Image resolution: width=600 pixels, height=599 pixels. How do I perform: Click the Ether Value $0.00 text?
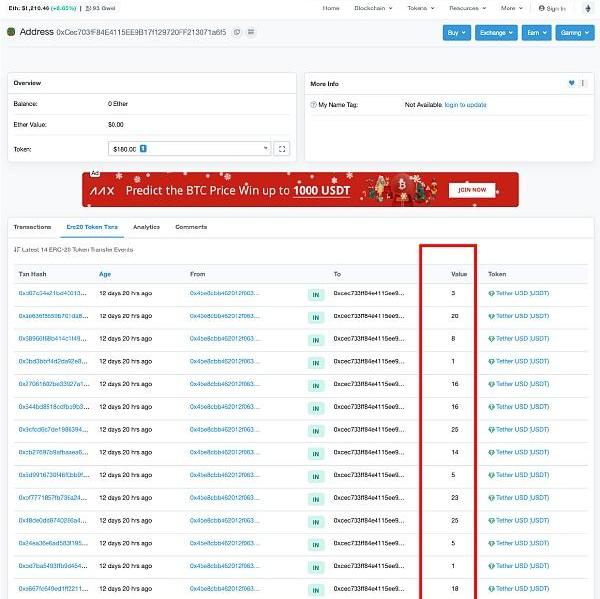tap(116, 125)
